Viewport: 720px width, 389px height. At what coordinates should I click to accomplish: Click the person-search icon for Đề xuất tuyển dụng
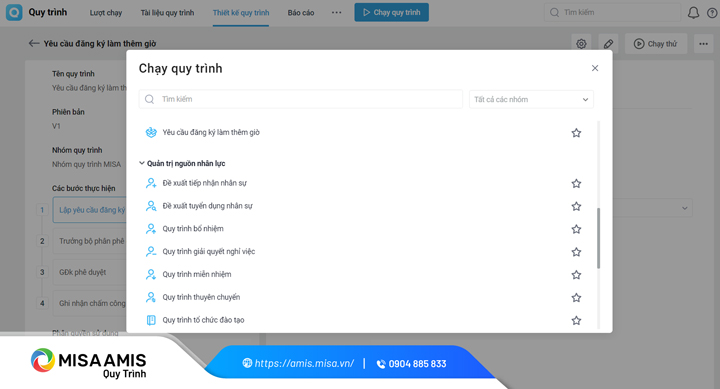coord(151,206)
